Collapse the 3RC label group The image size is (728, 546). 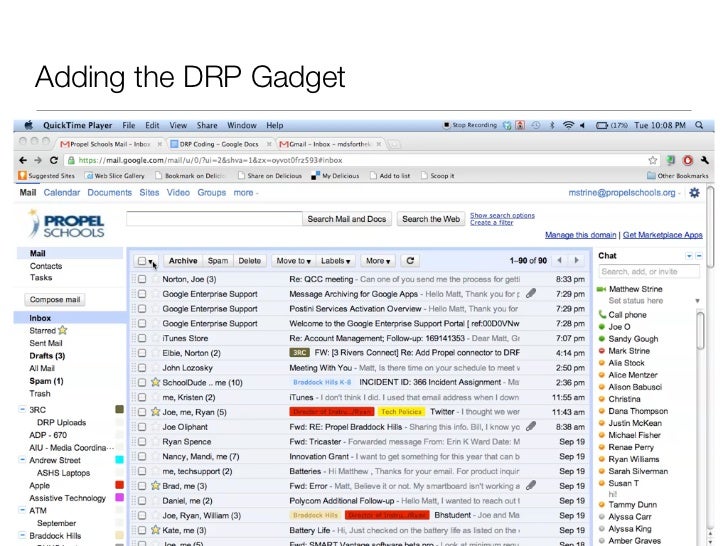click(22, 409)
